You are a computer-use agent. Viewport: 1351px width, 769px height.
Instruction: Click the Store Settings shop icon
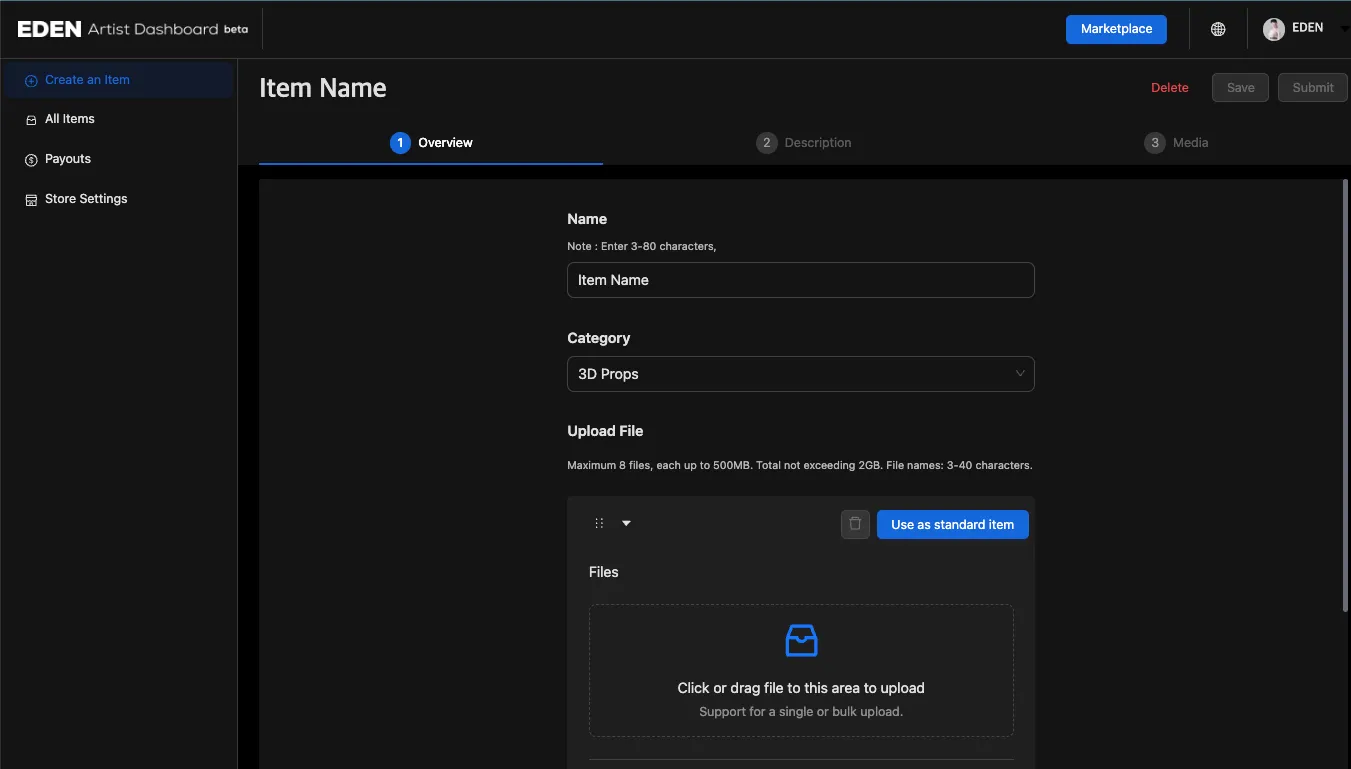[x=31, y=200]
